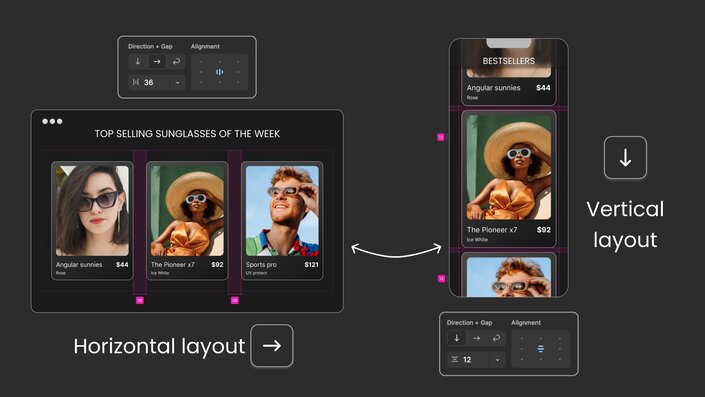Click the right pink 36 gap handle
The height and width of the screenshot is (397, 705).
(x=235, y=300)
